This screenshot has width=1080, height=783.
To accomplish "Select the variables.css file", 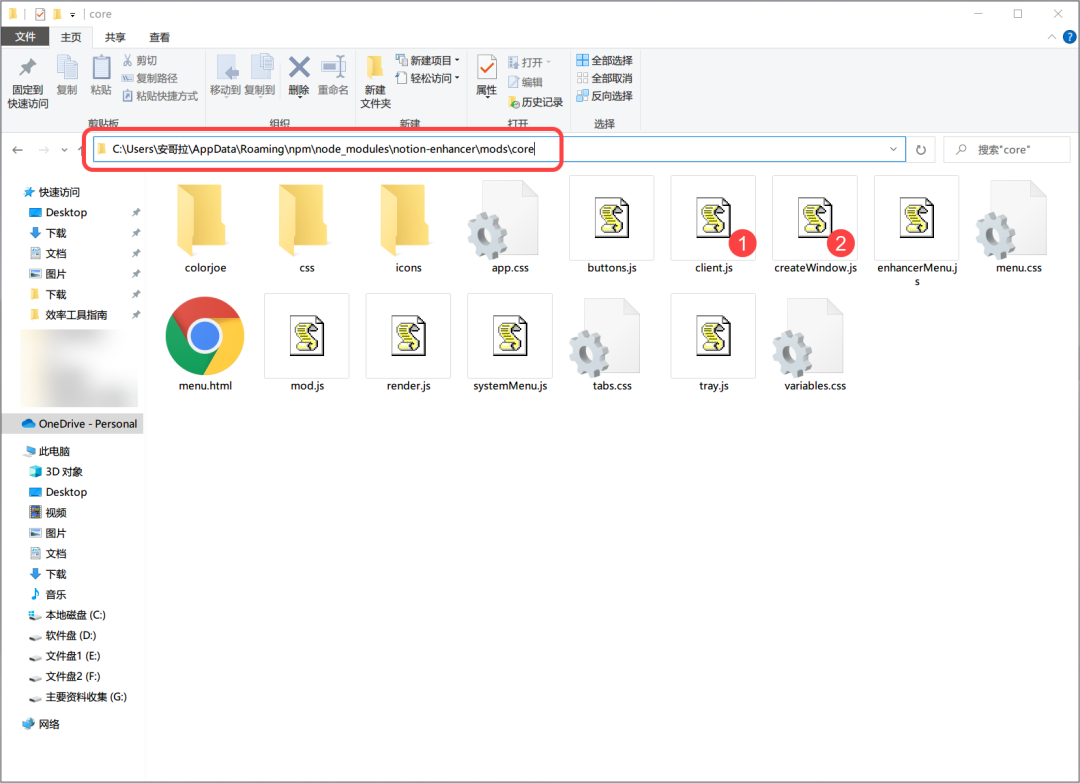I will point(815,343).
